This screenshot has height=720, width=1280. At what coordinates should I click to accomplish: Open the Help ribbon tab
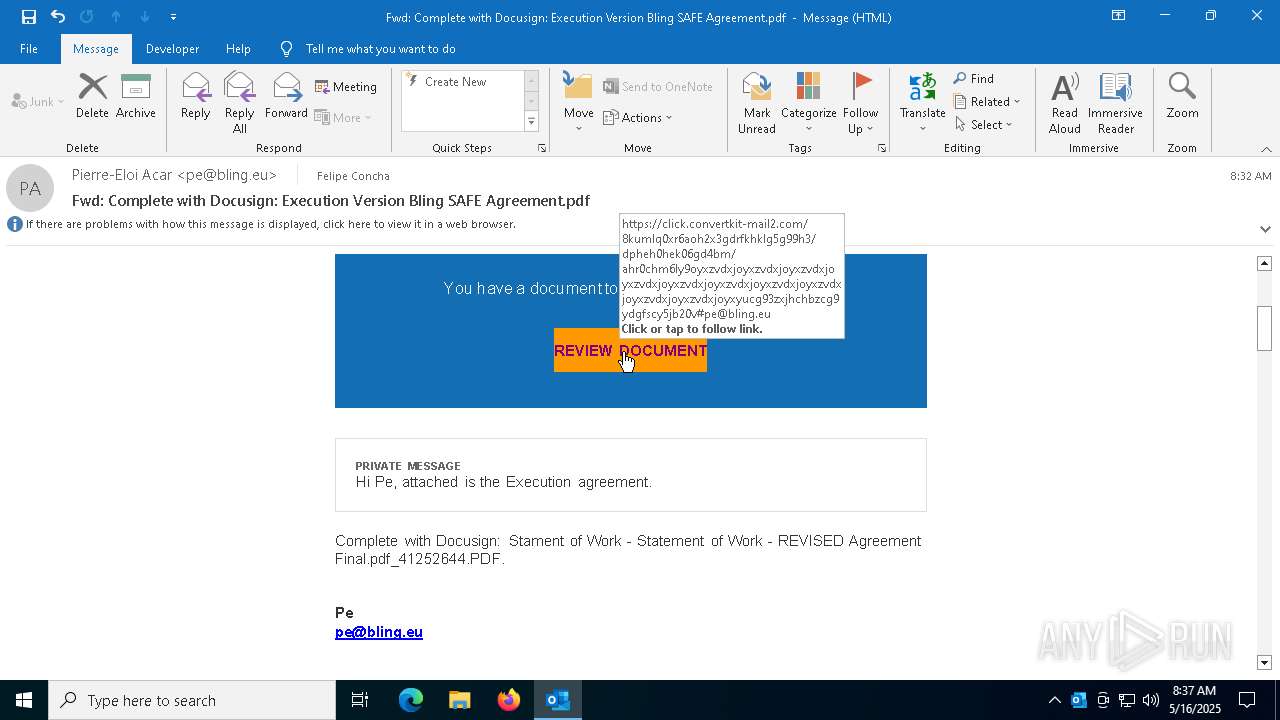click(238, 49)
